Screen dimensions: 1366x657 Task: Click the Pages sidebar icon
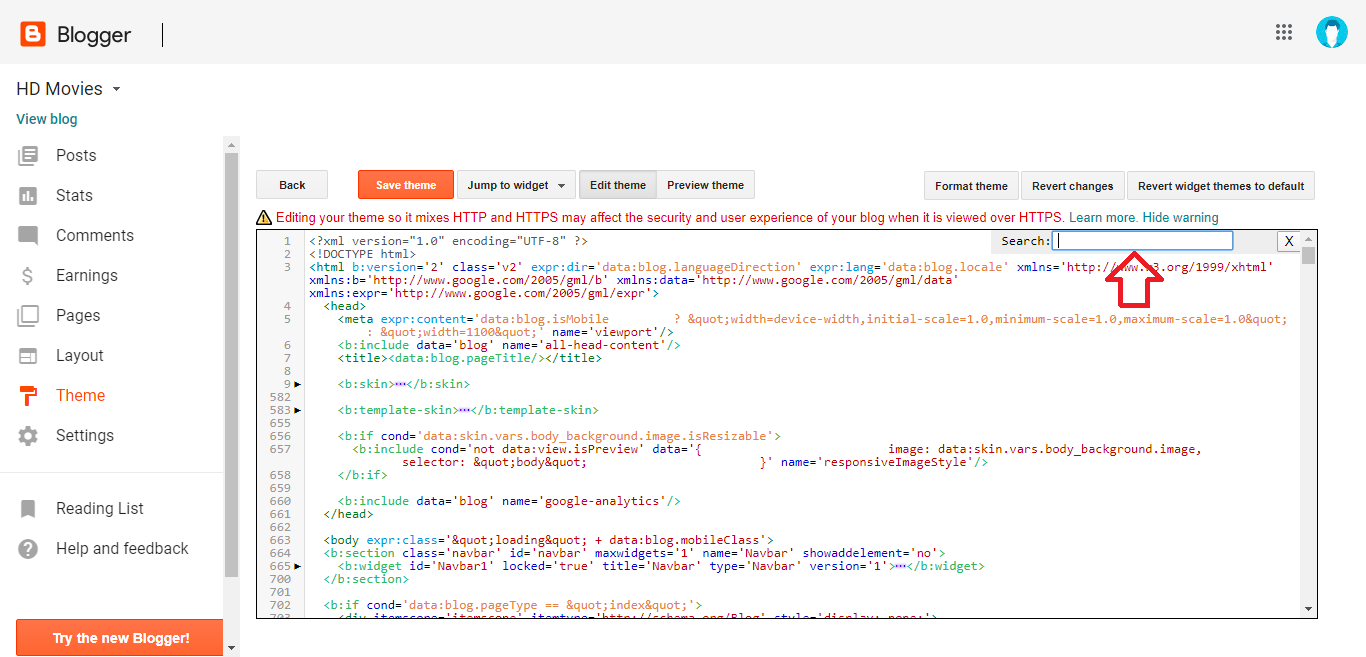[28, 316]
